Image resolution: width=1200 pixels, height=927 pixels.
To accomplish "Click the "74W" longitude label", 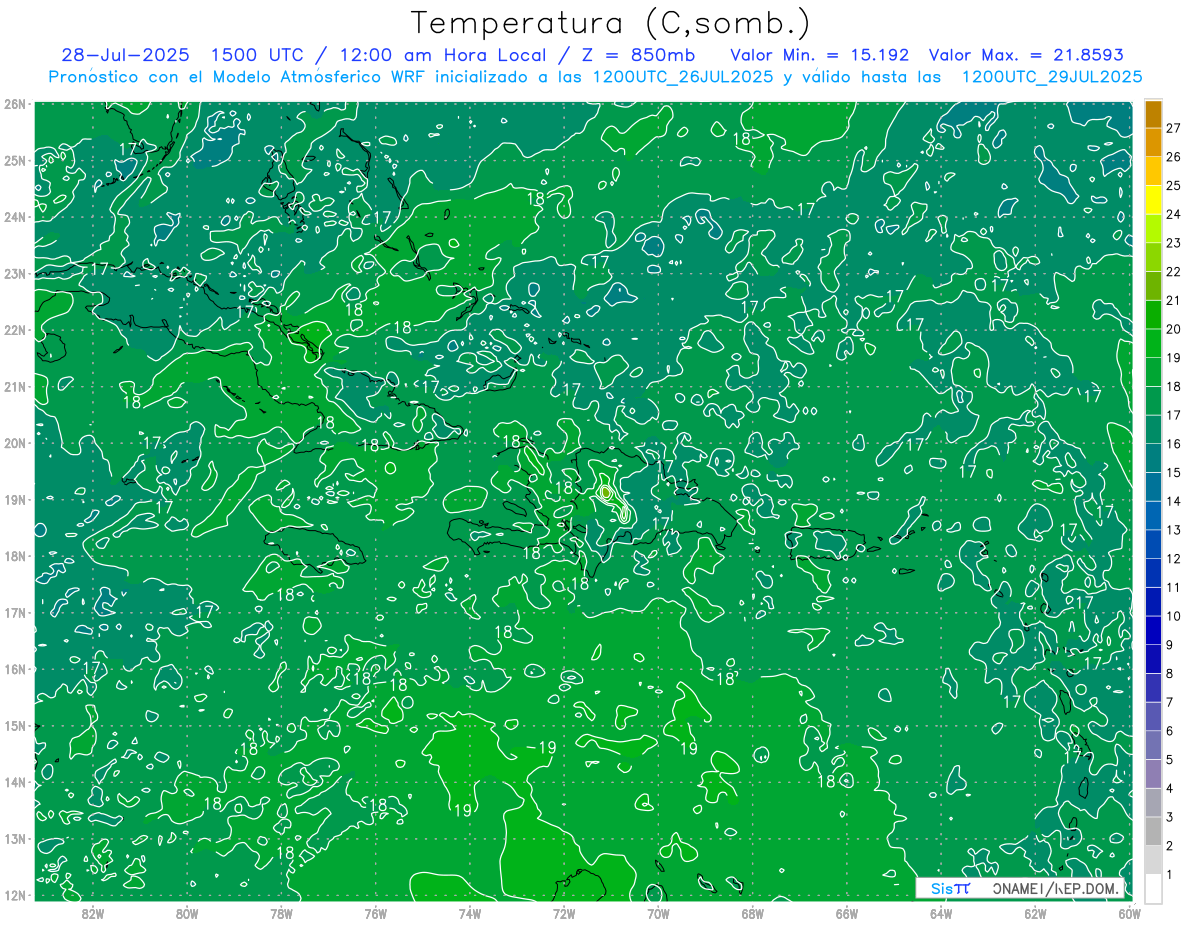I will point(470,913).
